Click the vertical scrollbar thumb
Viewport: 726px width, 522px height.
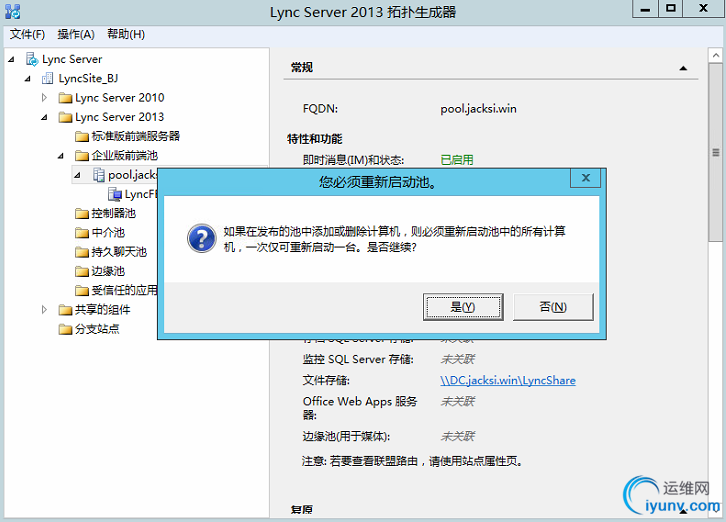click(716, 152)
